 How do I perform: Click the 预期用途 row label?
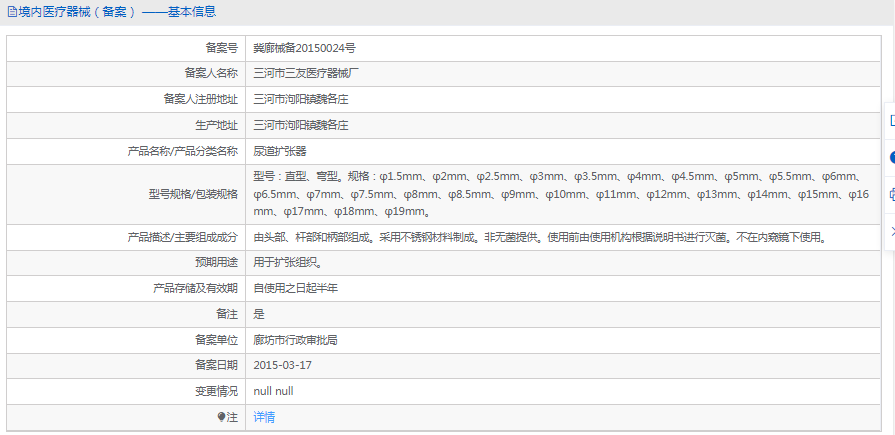pos(216,263)
